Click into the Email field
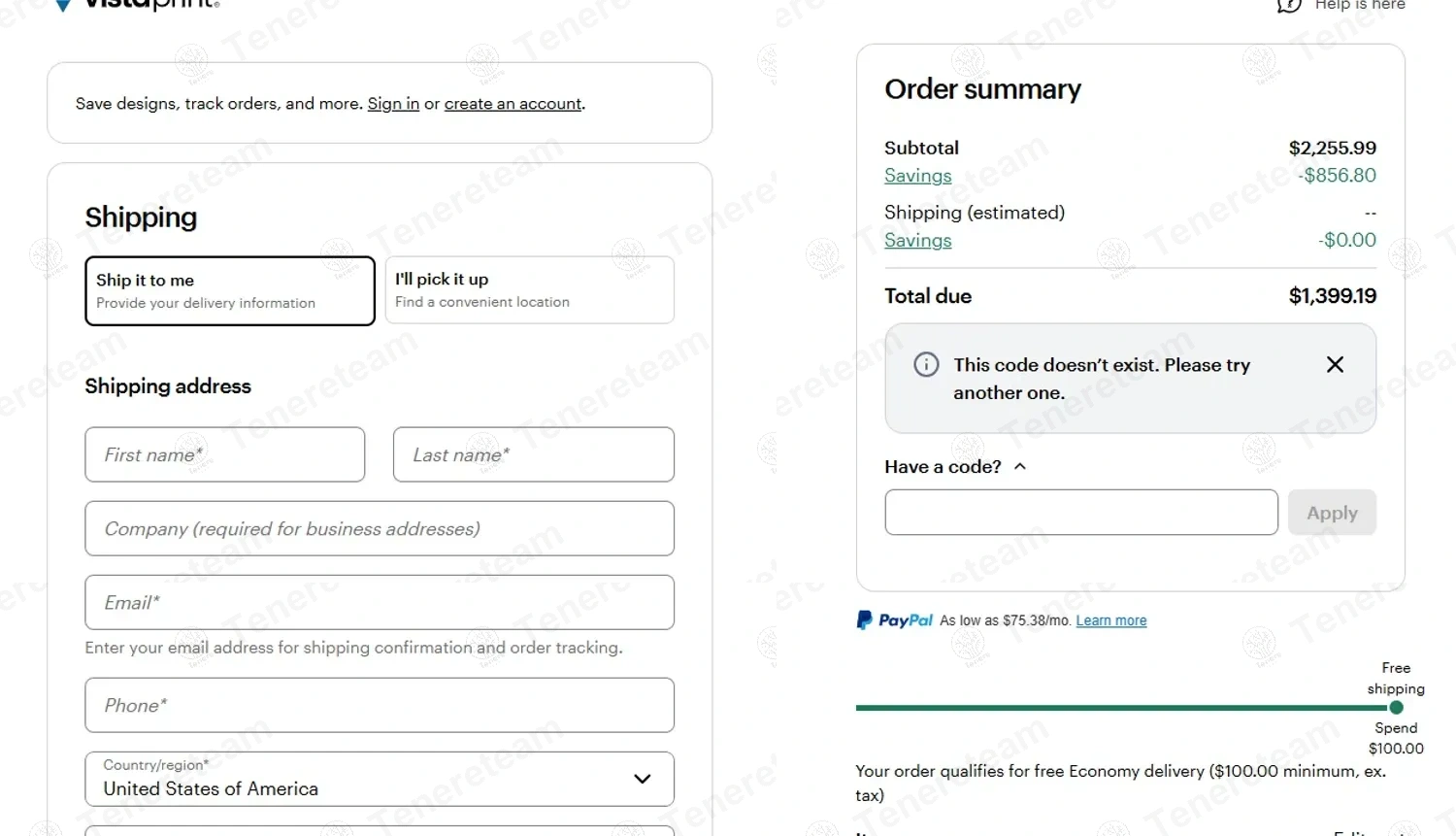 click(x=380, y=603)
